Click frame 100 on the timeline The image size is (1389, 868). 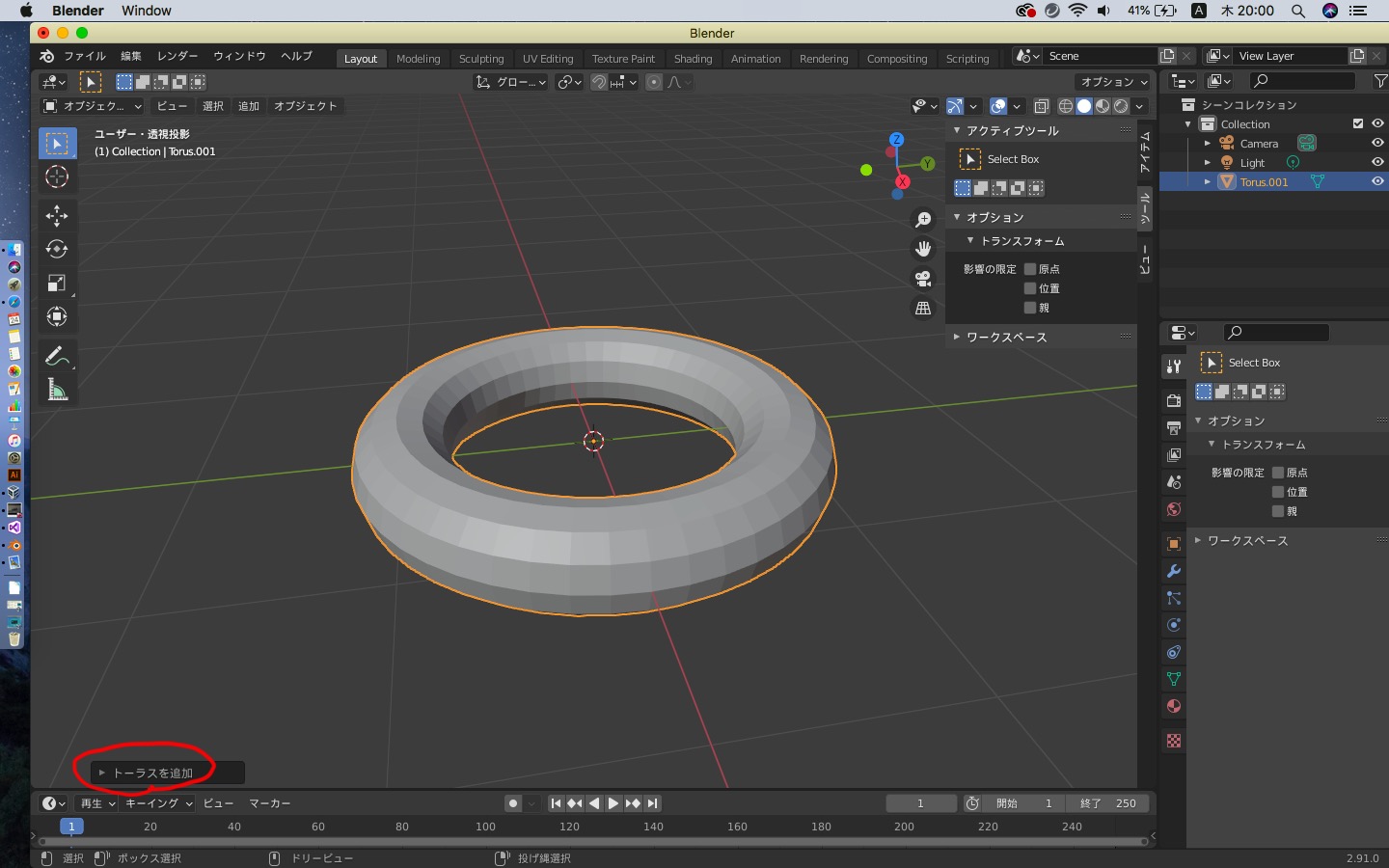tap(485, 827)
